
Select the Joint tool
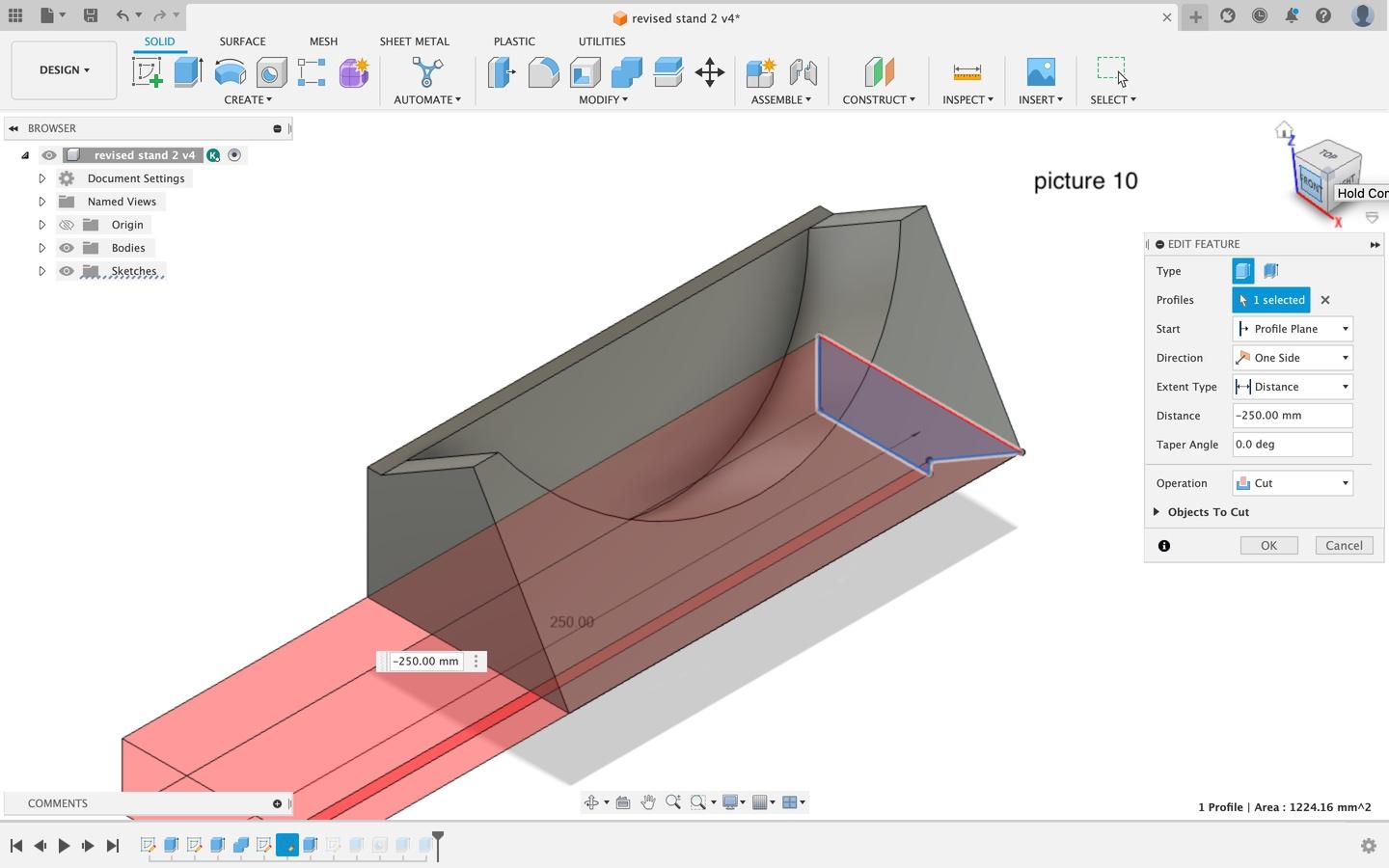click(803, 72)
